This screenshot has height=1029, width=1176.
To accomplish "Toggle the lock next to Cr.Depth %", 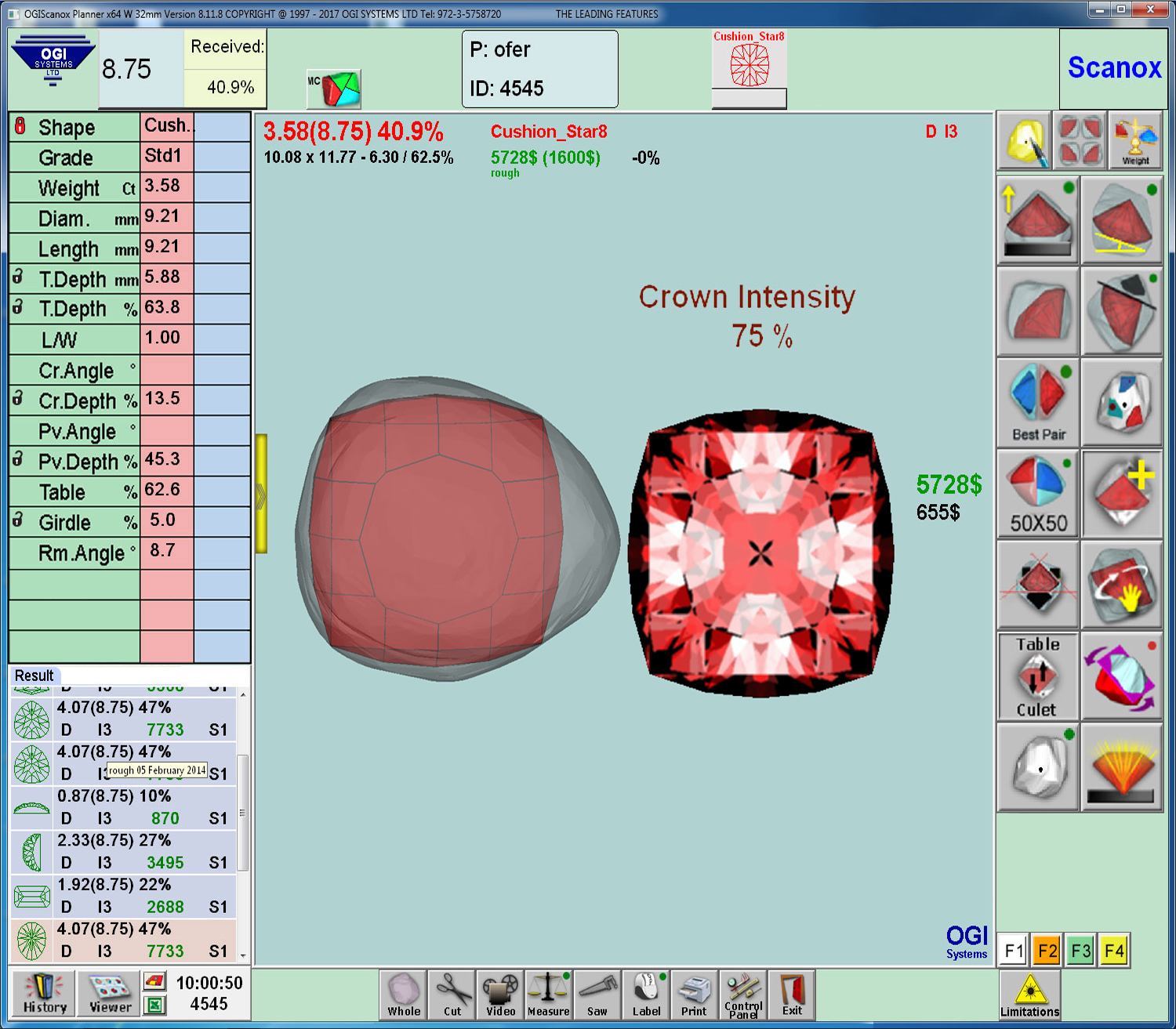I will point(18,398).
